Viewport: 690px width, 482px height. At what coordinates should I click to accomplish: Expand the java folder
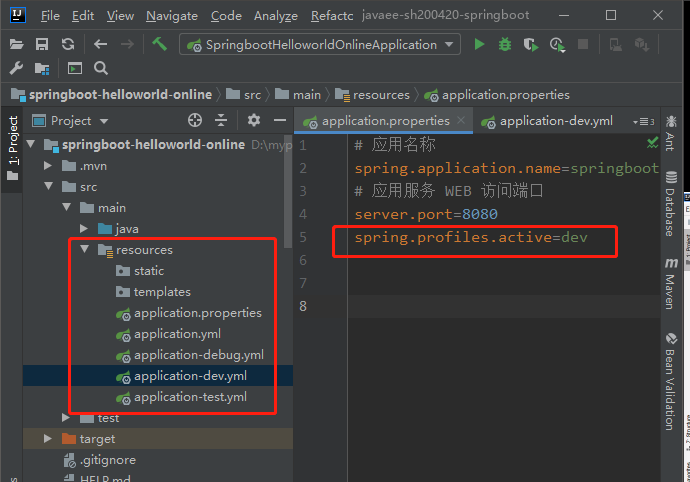84,228
